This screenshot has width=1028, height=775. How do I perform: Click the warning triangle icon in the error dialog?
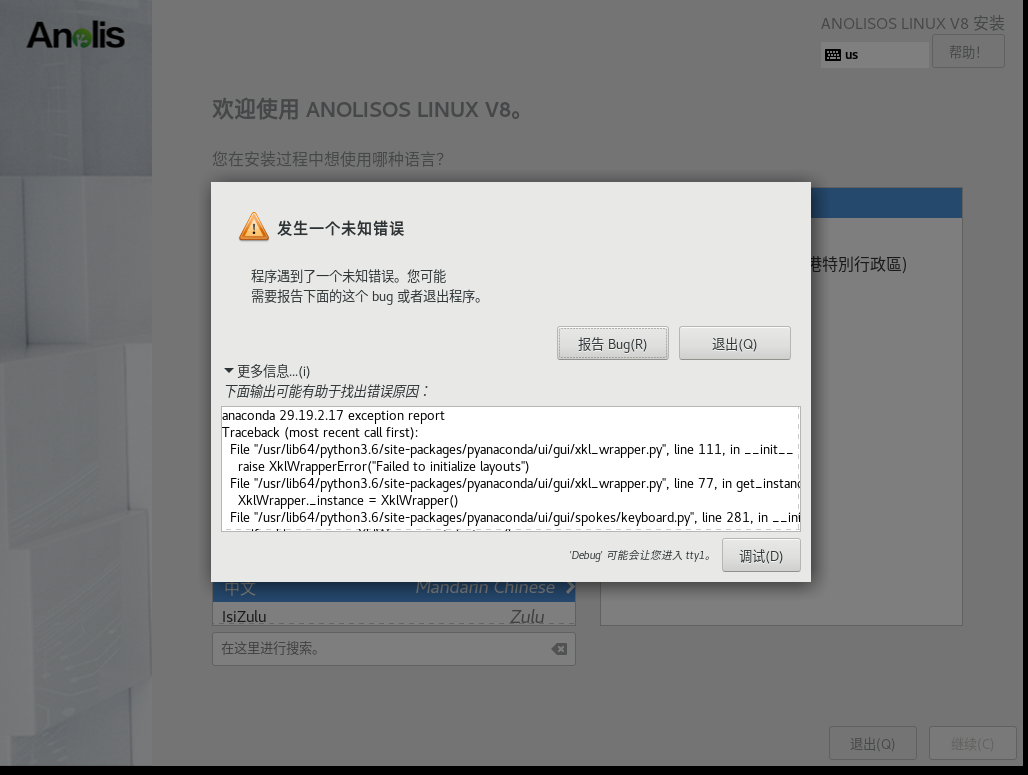click(254, 227)
